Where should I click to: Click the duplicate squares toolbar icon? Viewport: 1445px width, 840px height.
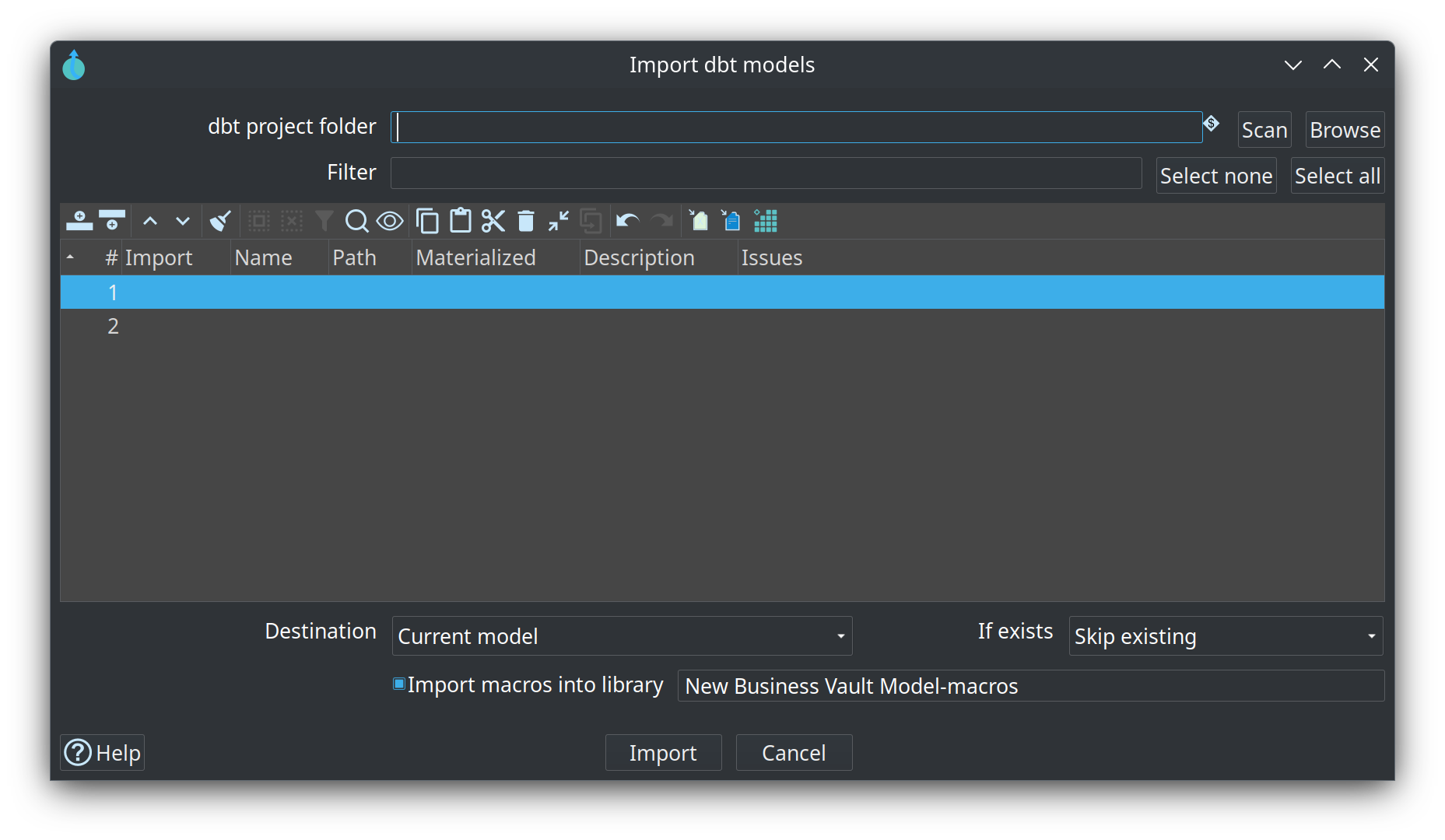point(591,221)
